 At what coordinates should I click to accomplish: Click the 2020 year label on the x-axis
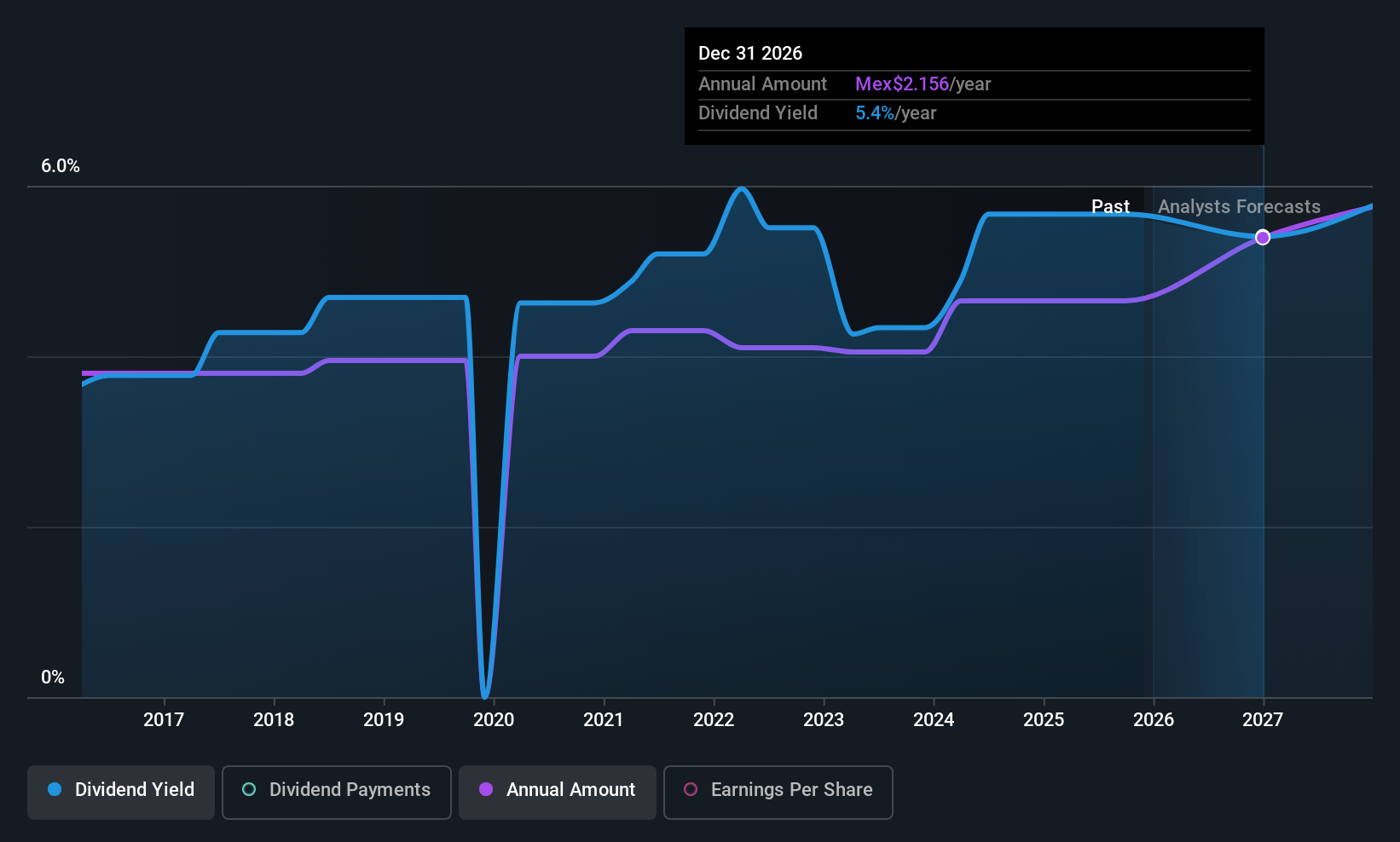point(494,719)
